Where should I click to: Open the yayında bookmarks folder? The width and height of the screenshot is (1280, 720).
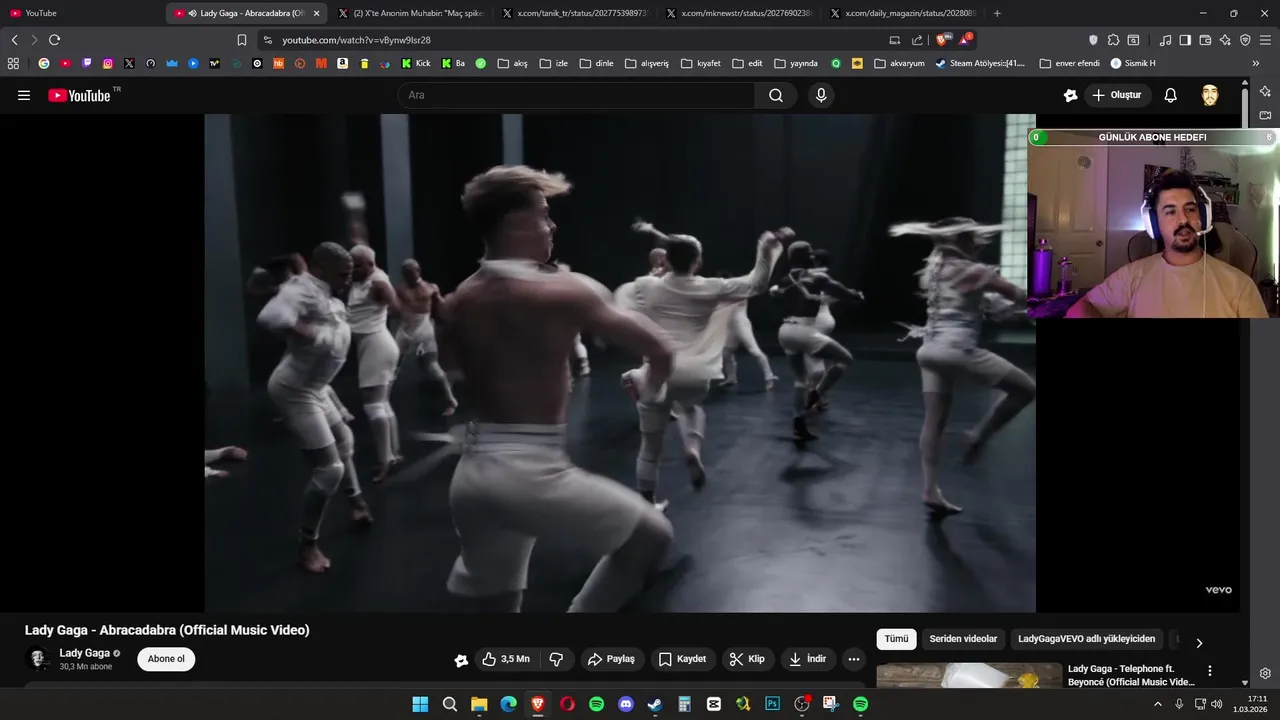pyautogui.click(x=795, y=63)
